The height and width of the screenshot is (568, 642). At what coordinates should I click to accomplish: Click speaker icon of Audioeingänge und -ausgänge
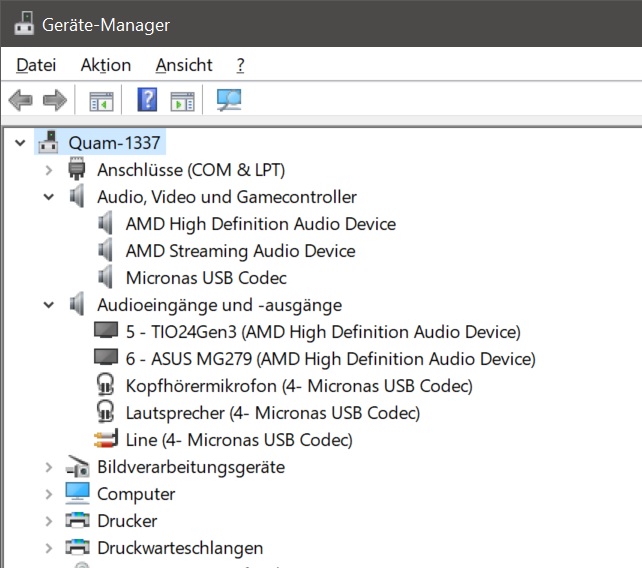[77, 304]
